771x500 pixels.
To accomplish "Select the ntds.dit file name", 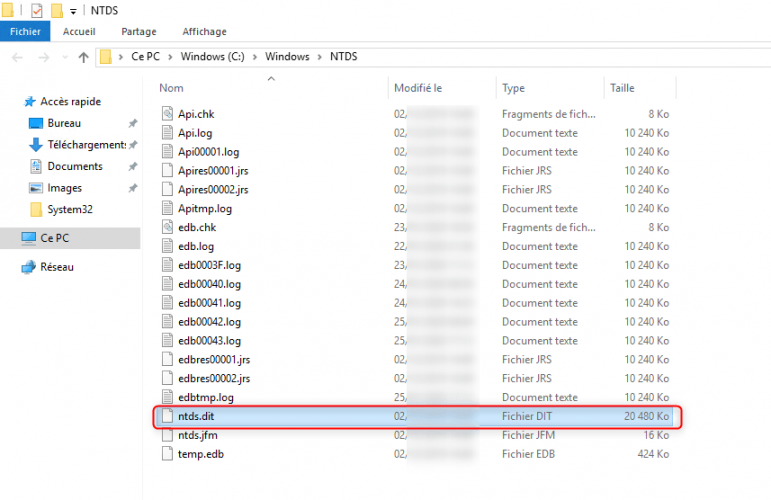I will tap(196, 416).
